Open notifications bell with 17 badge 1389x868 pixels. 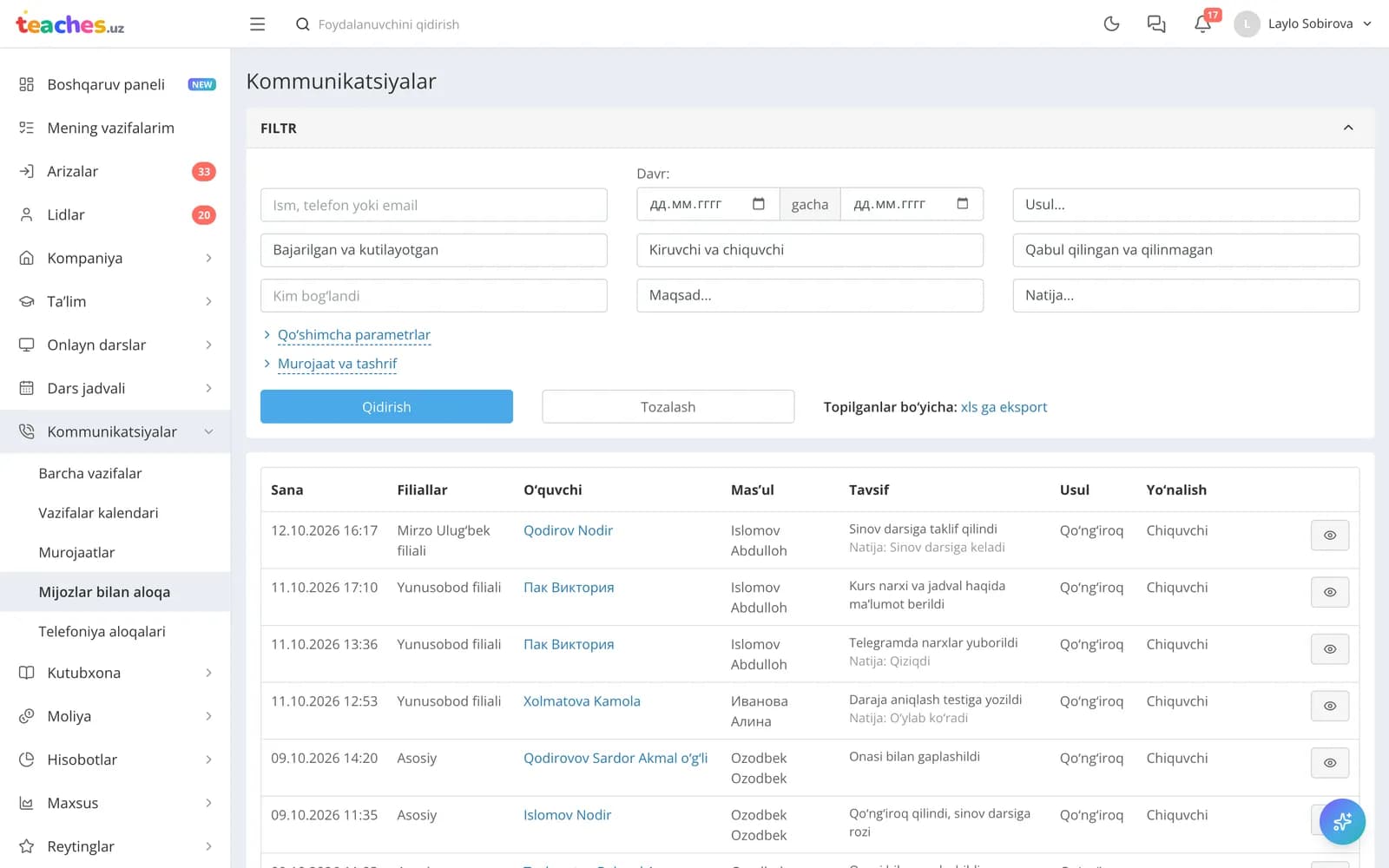point(1203,23)
